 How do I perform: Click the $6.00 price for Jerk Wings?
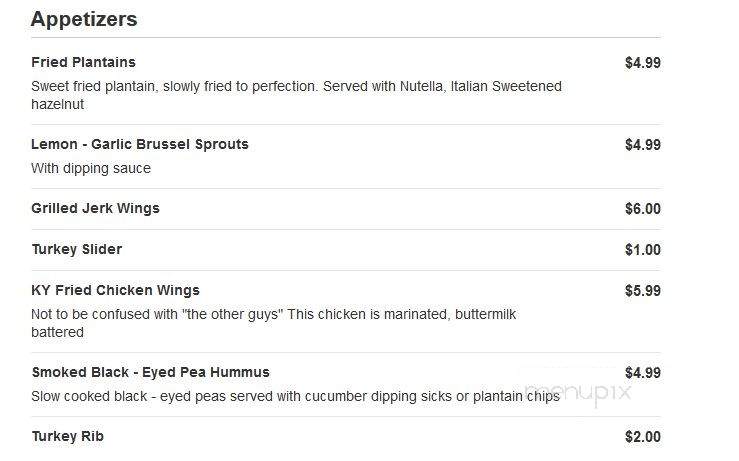[643, 209]
